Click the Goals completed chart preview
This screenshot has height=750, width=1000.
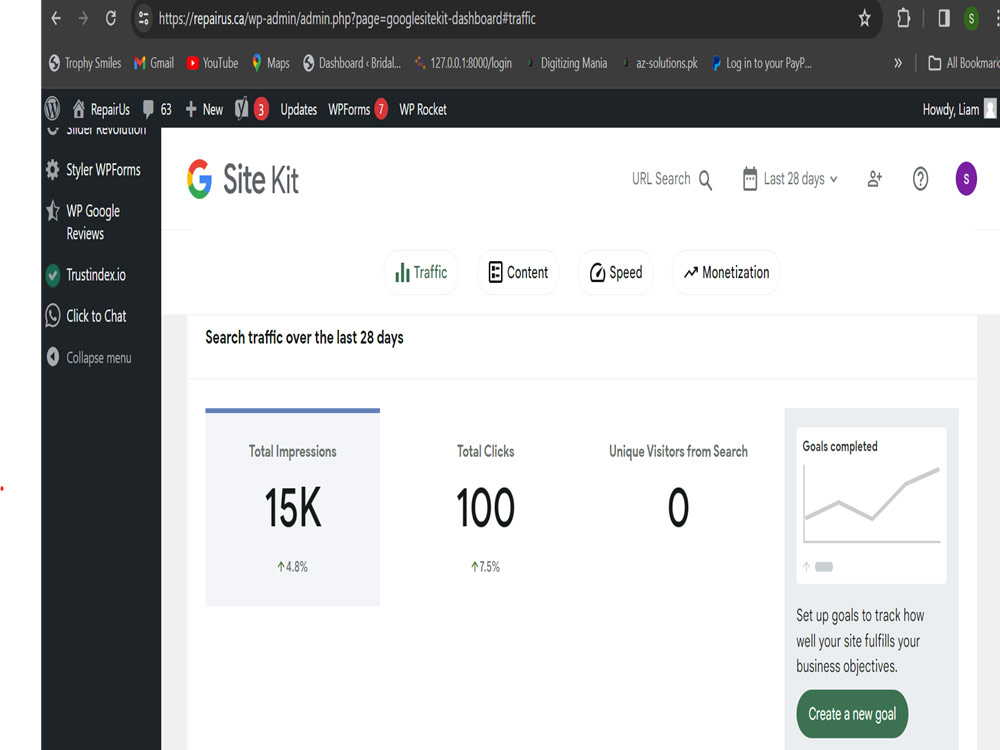[871, 505]
